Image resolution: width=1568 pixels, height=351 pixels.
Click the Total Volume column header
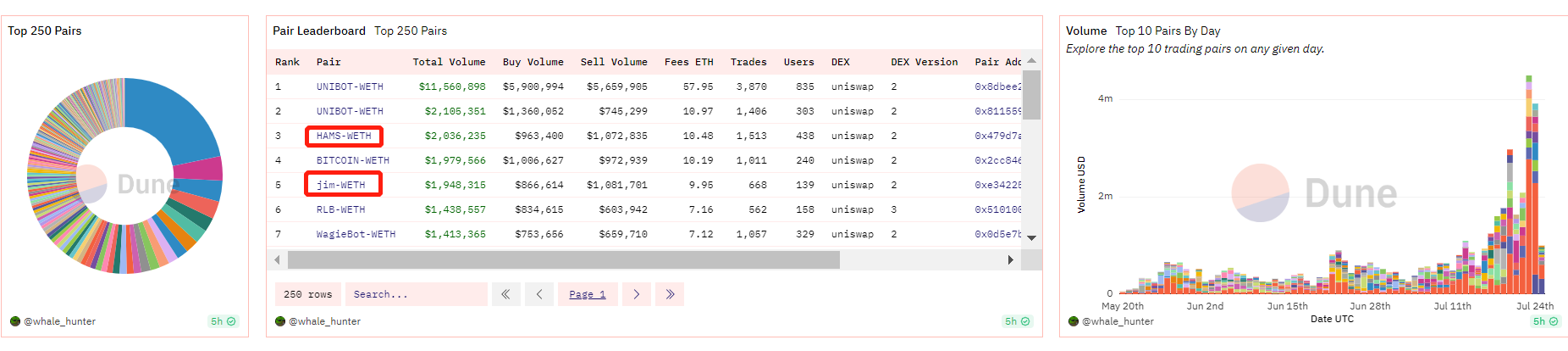tap(449, 62)
